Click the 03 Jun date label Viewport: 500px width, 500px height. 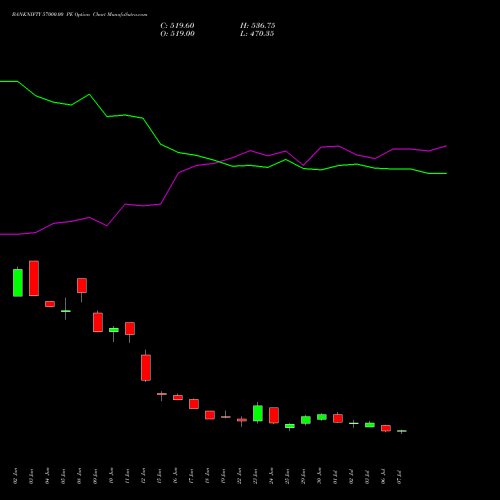pyautogui.click(x=31, y=476)
